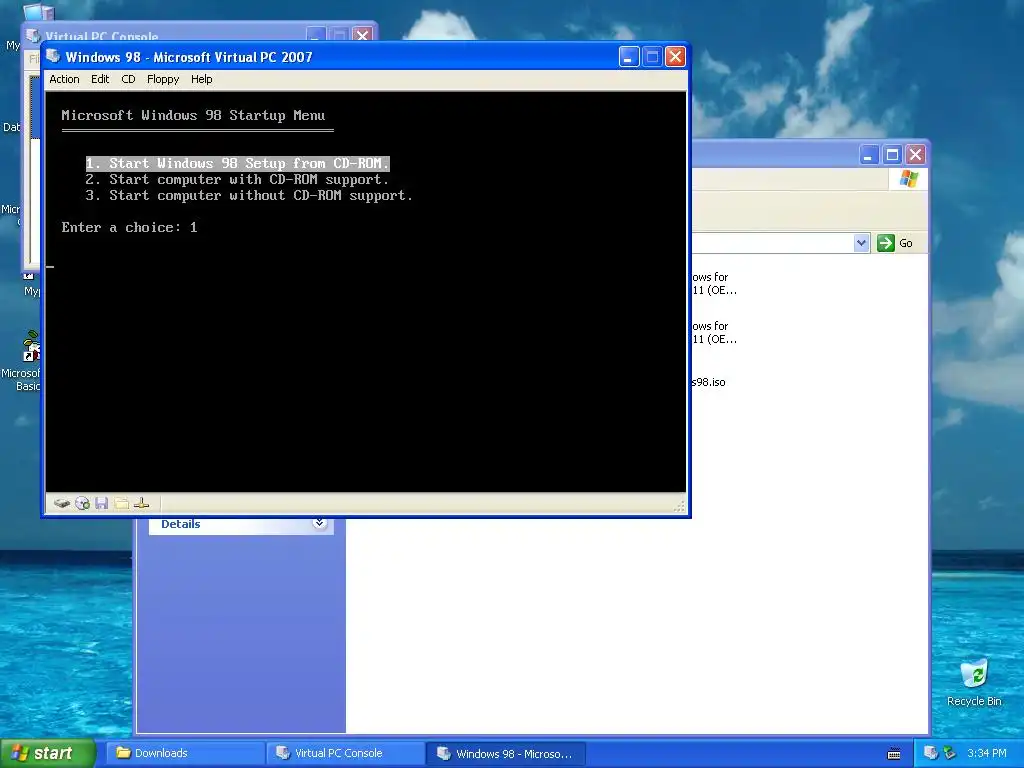Click the Go button in Downloads window
This screenshot has height=768, width=1024.
point(895,243)
